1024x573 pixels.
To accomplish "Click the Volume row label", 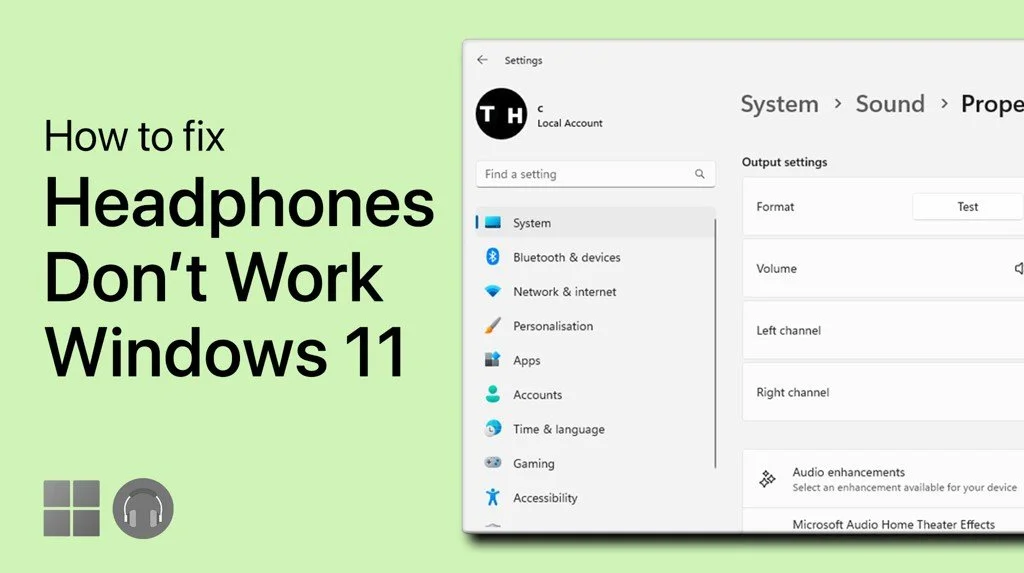I will point(776,269).
